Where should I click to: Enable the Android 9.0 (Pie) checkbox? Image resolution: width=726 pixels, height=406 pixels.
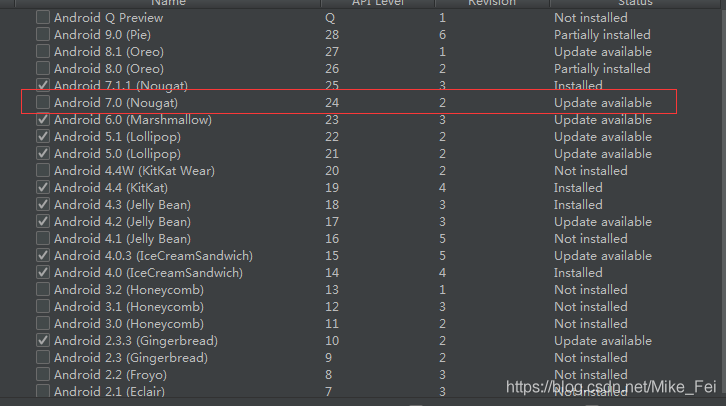(x=43, y=35)
